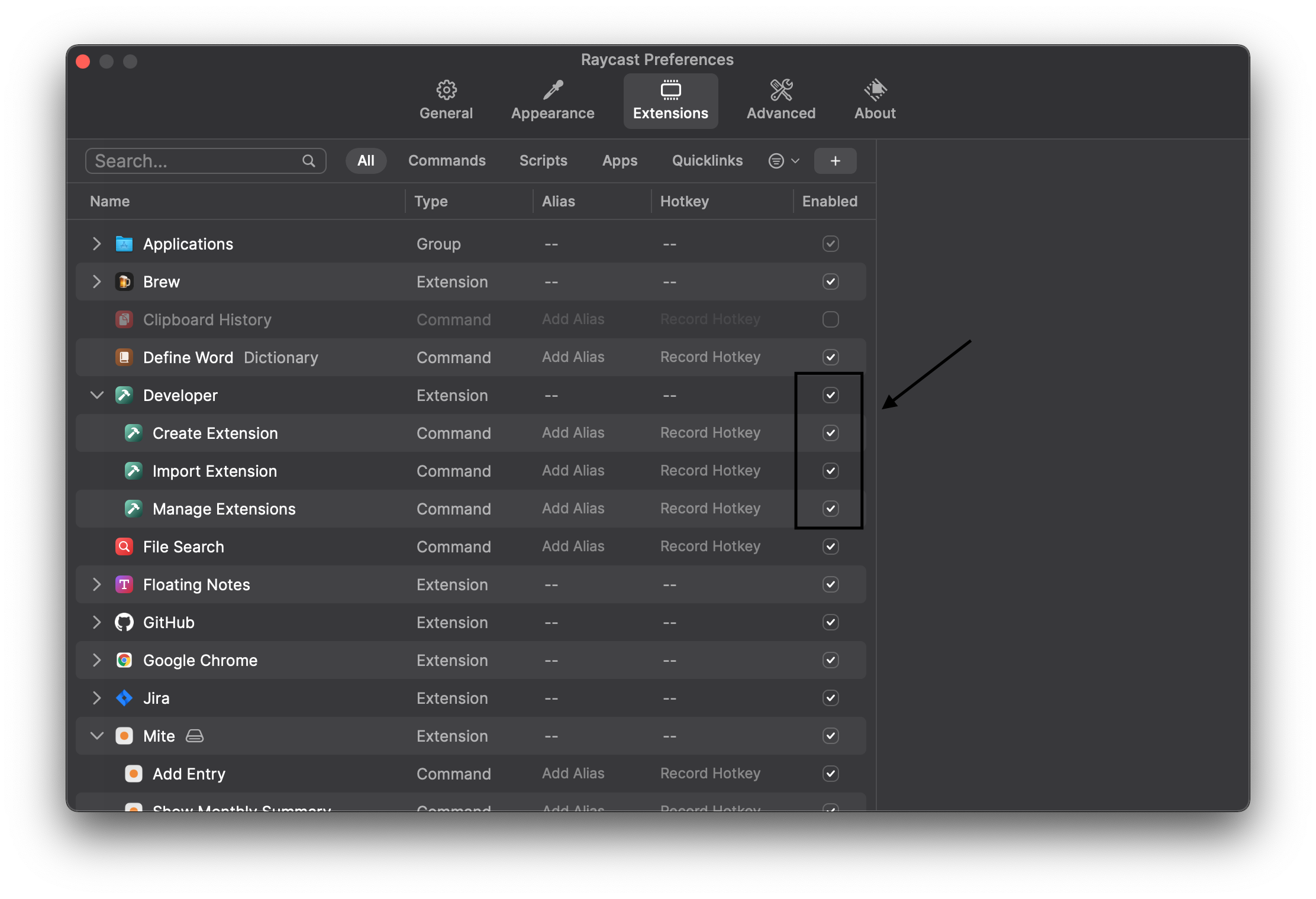Uncheck the Floating Notes extension
Viewport: 1316px width, 899px height.
click(x=830, y=584)
